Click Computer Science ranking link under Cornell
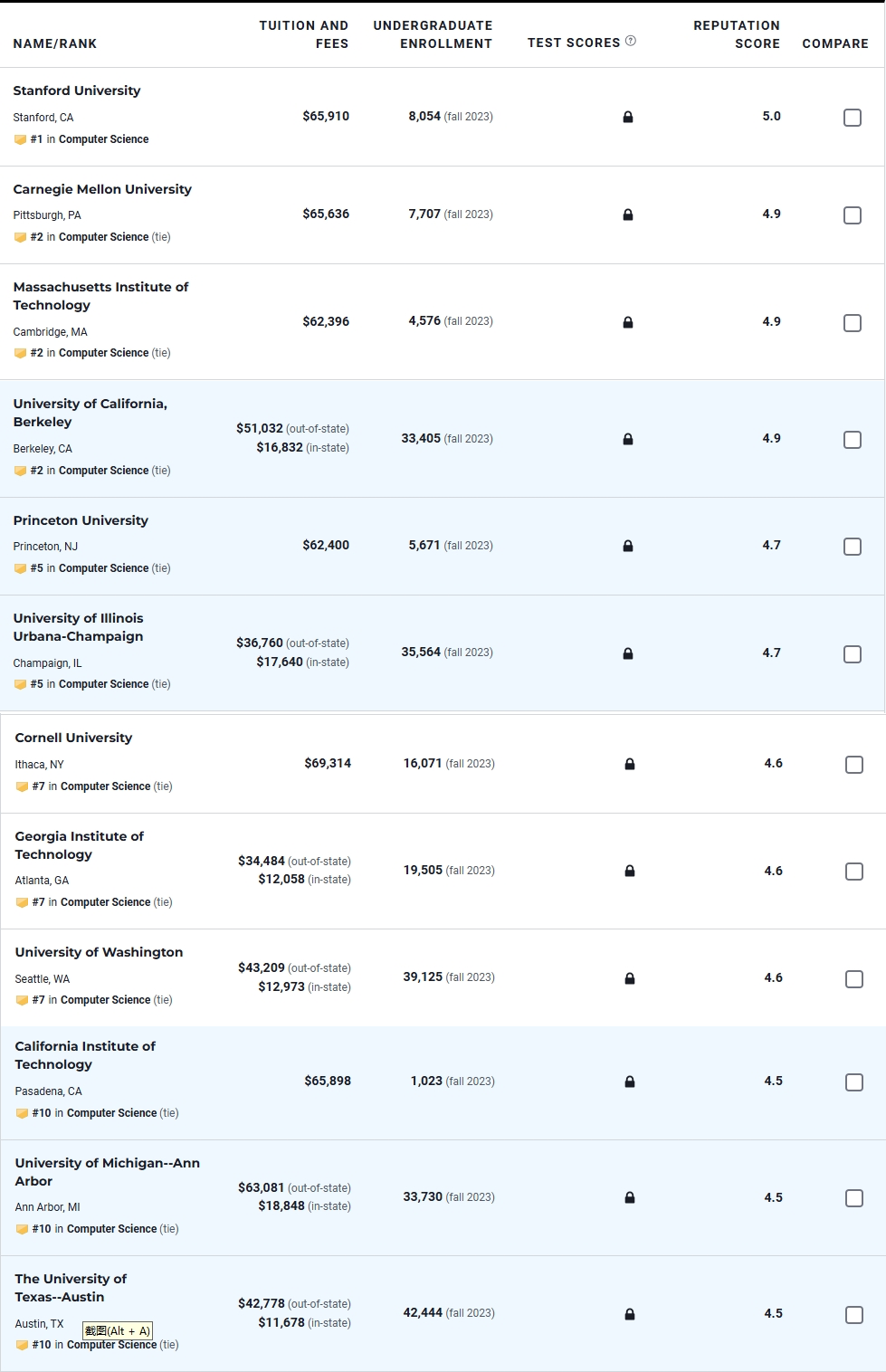The image size is (886, 1372). point(105,786)
